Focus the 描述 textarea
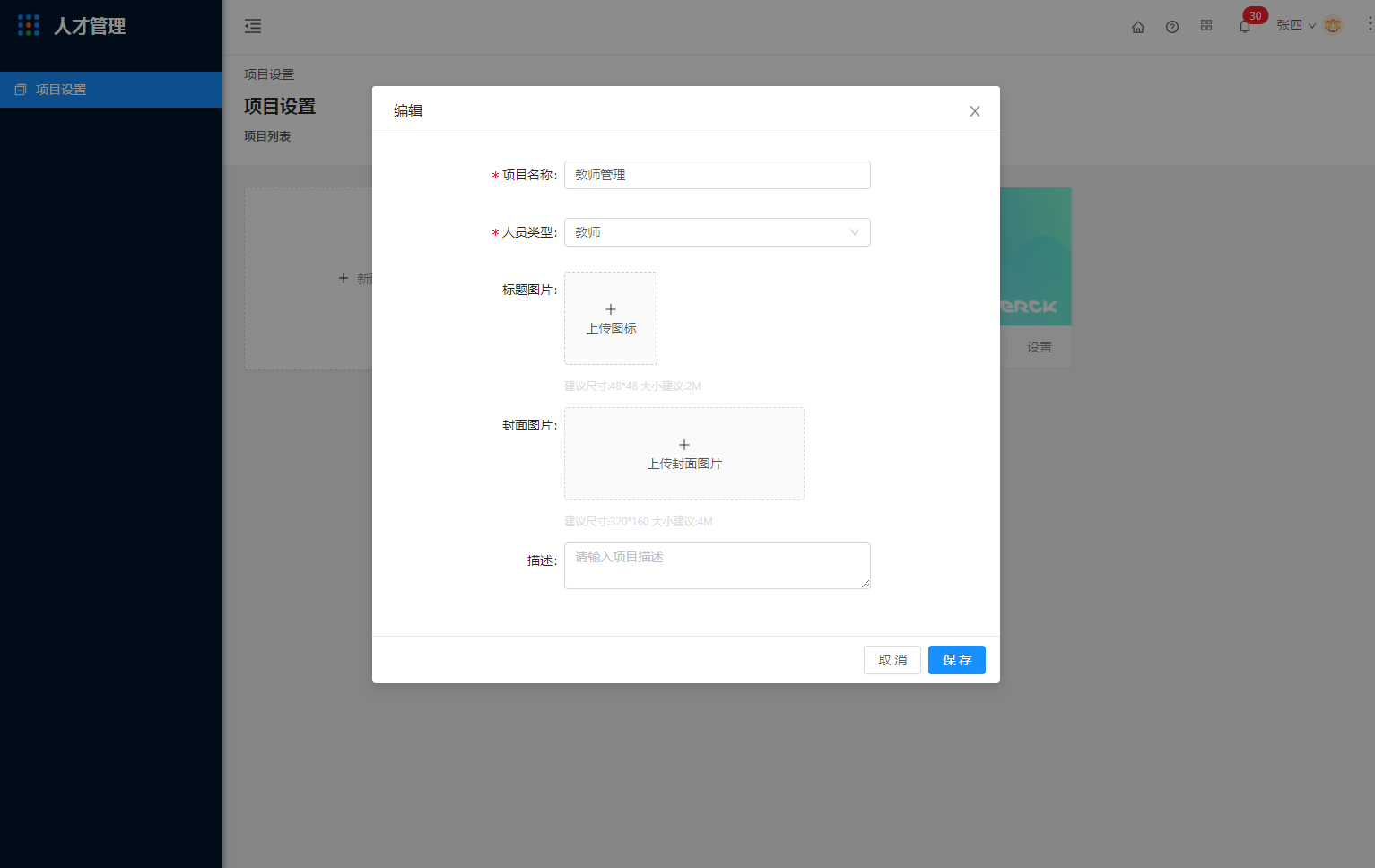The width and height of the screenshot is (1375, 868). 718,566
